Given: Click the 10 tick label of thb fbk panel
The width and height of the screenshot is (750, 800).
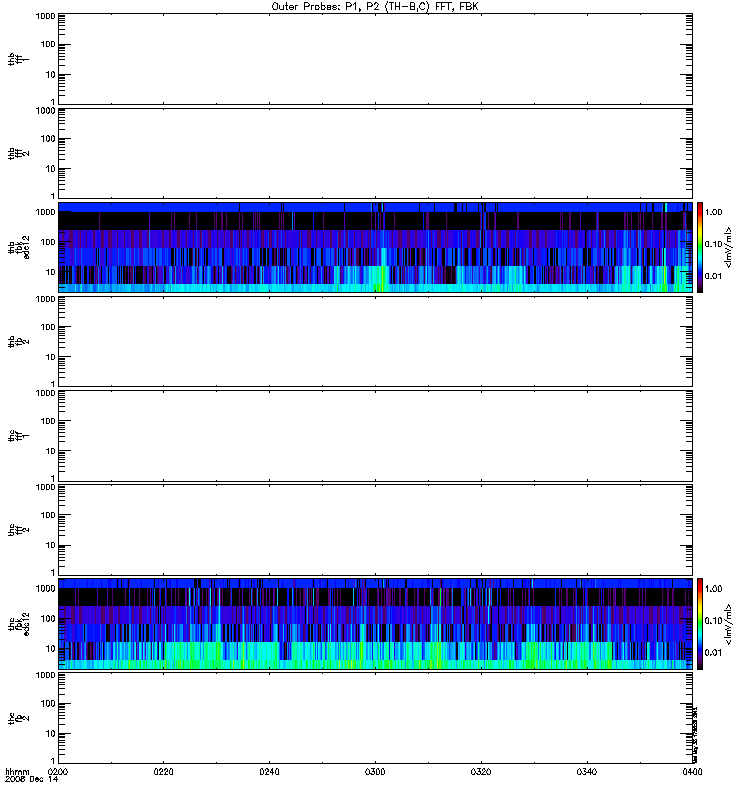Looking at the screenshot, I should 50,272.
